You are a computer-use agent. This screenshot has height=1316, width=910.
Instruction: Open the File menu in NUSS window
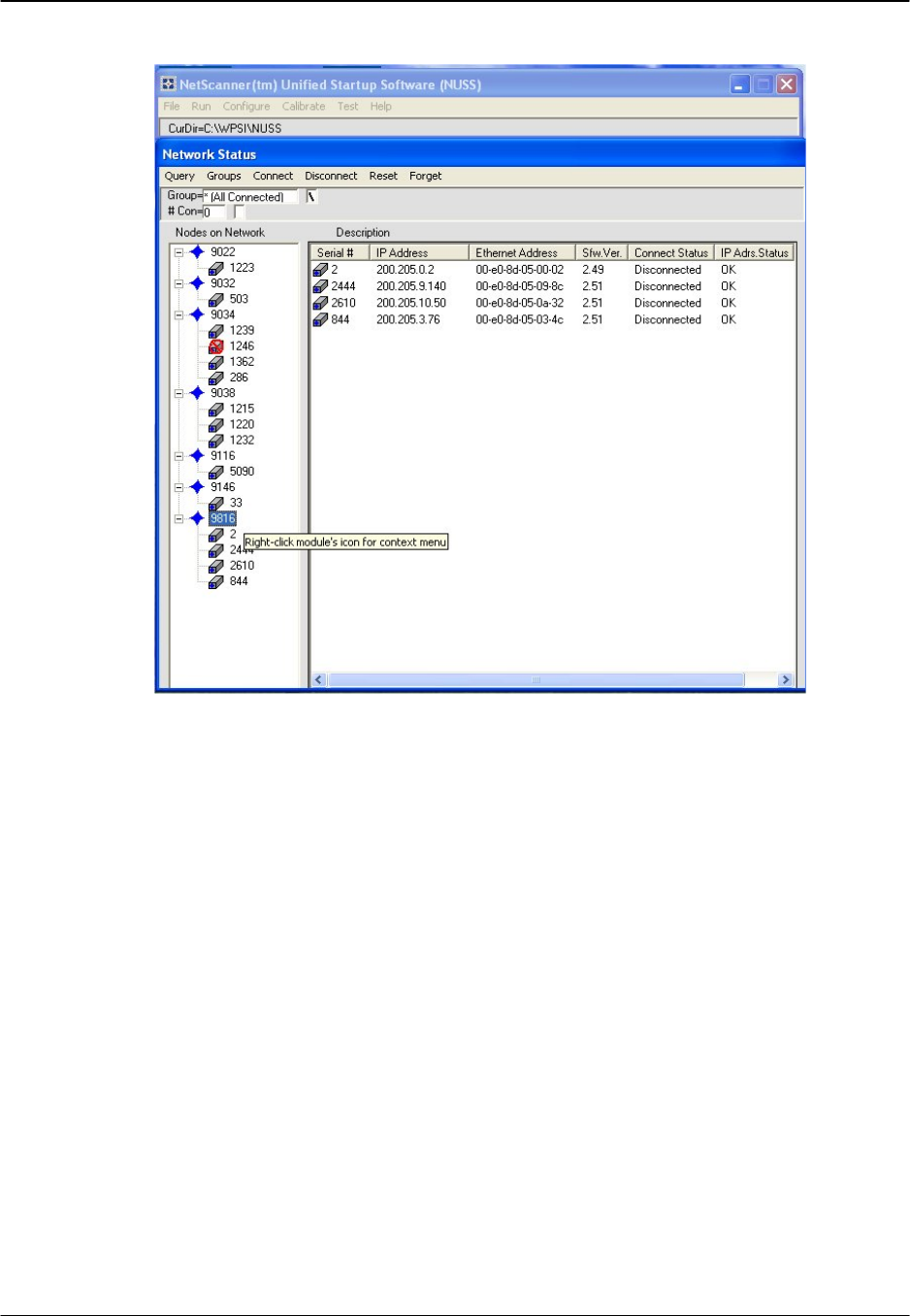[x=172, y=107]
